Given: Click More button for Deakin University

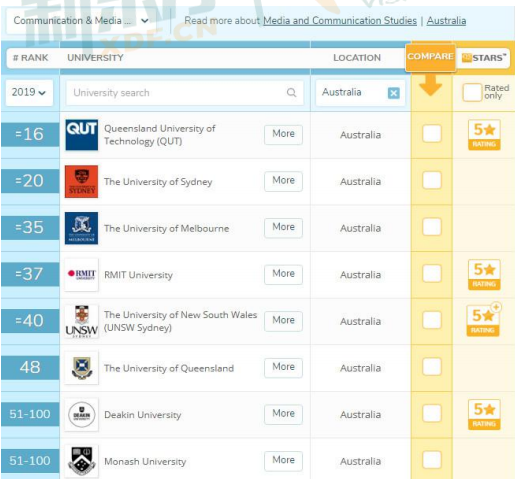Looking at the screenshot, I should (283, 414).
